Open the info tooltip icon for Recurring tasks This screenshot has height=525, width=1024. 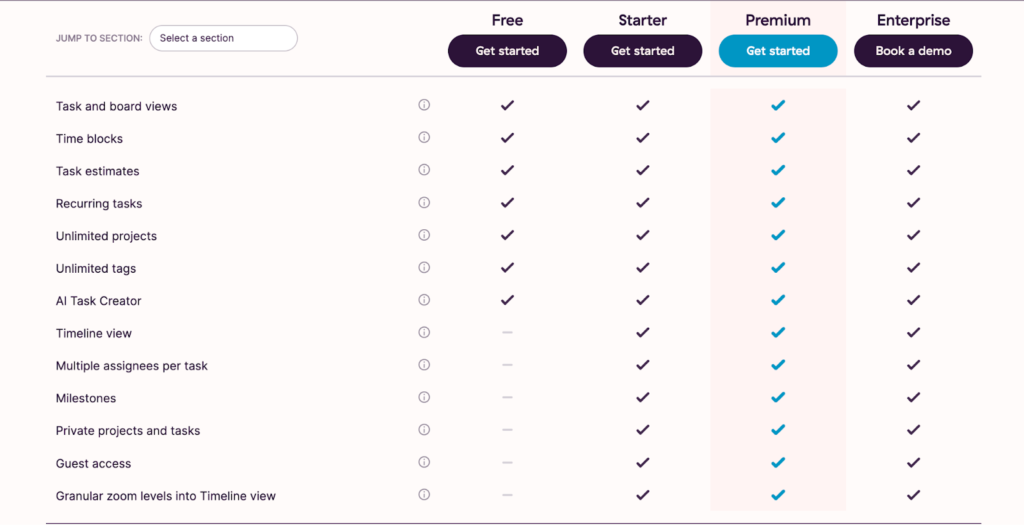pos(424,202)
